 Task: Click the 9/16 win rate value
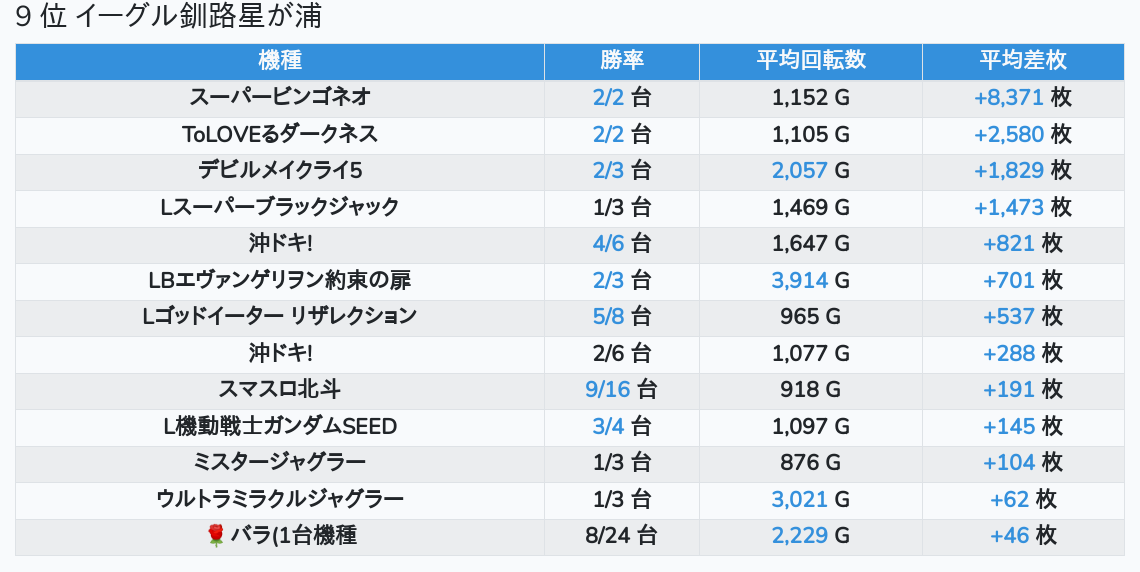coord(608,389)
